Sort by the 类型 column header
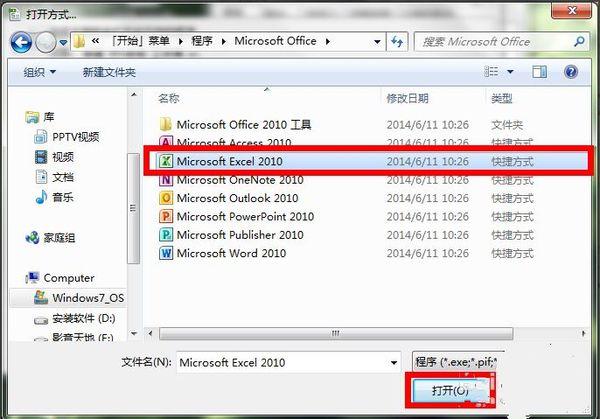600x419 pixels. (502, 99)
